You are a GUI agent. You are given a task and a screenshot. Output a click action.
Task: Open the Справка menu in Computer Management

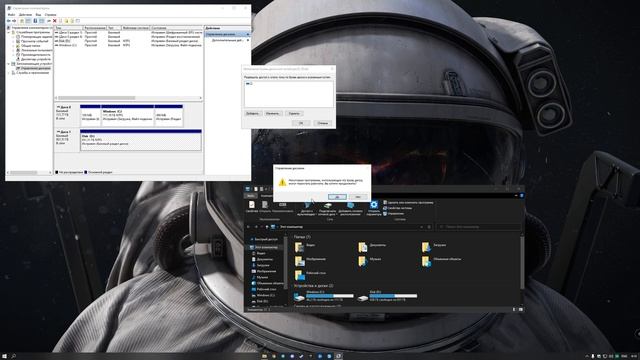(x=51, y=14)
